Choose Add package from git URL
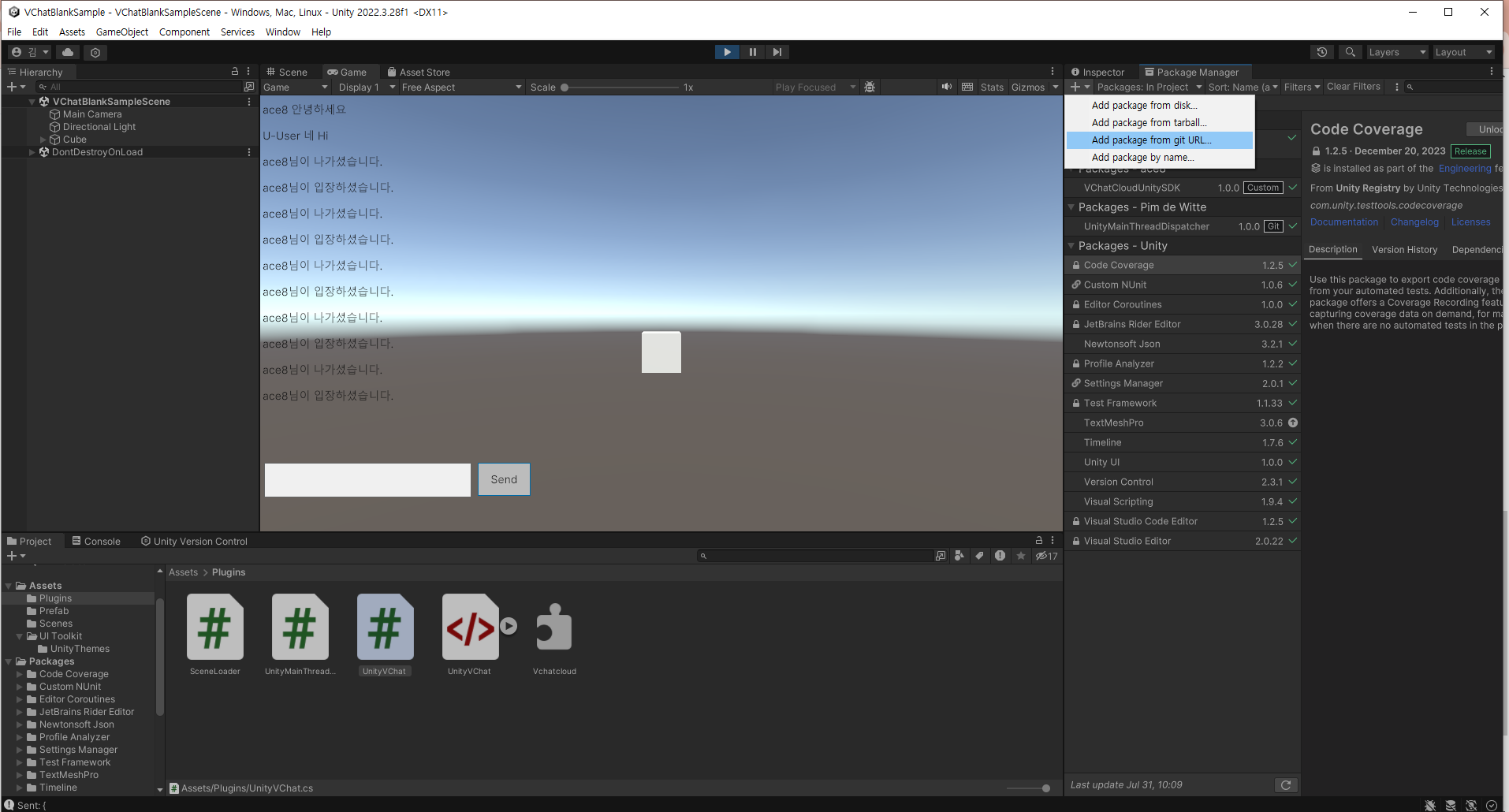Screen dimensions: 1509x812 click(1151, 140)
